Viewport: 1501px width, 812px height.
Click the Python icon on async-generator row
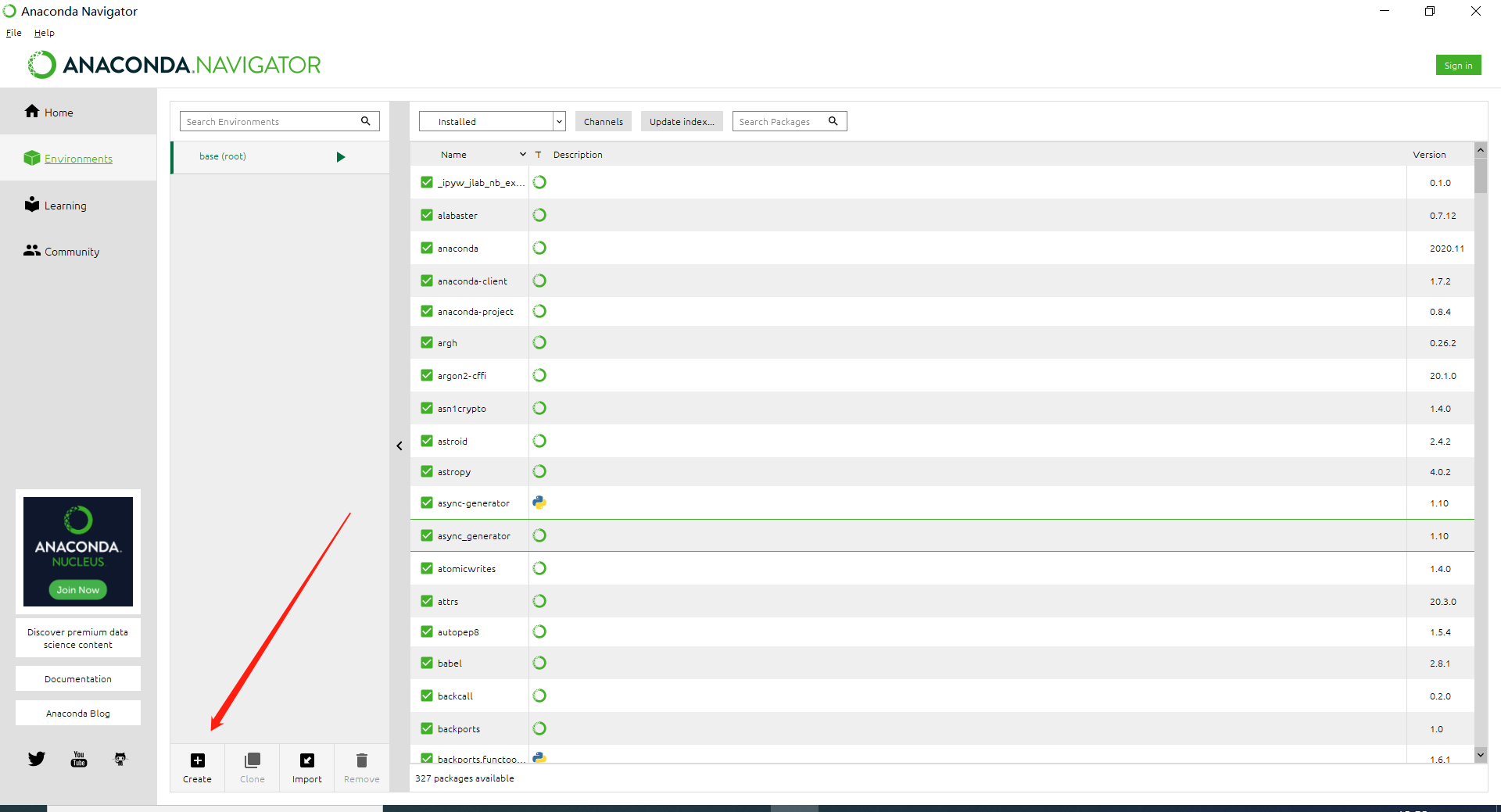539,503
